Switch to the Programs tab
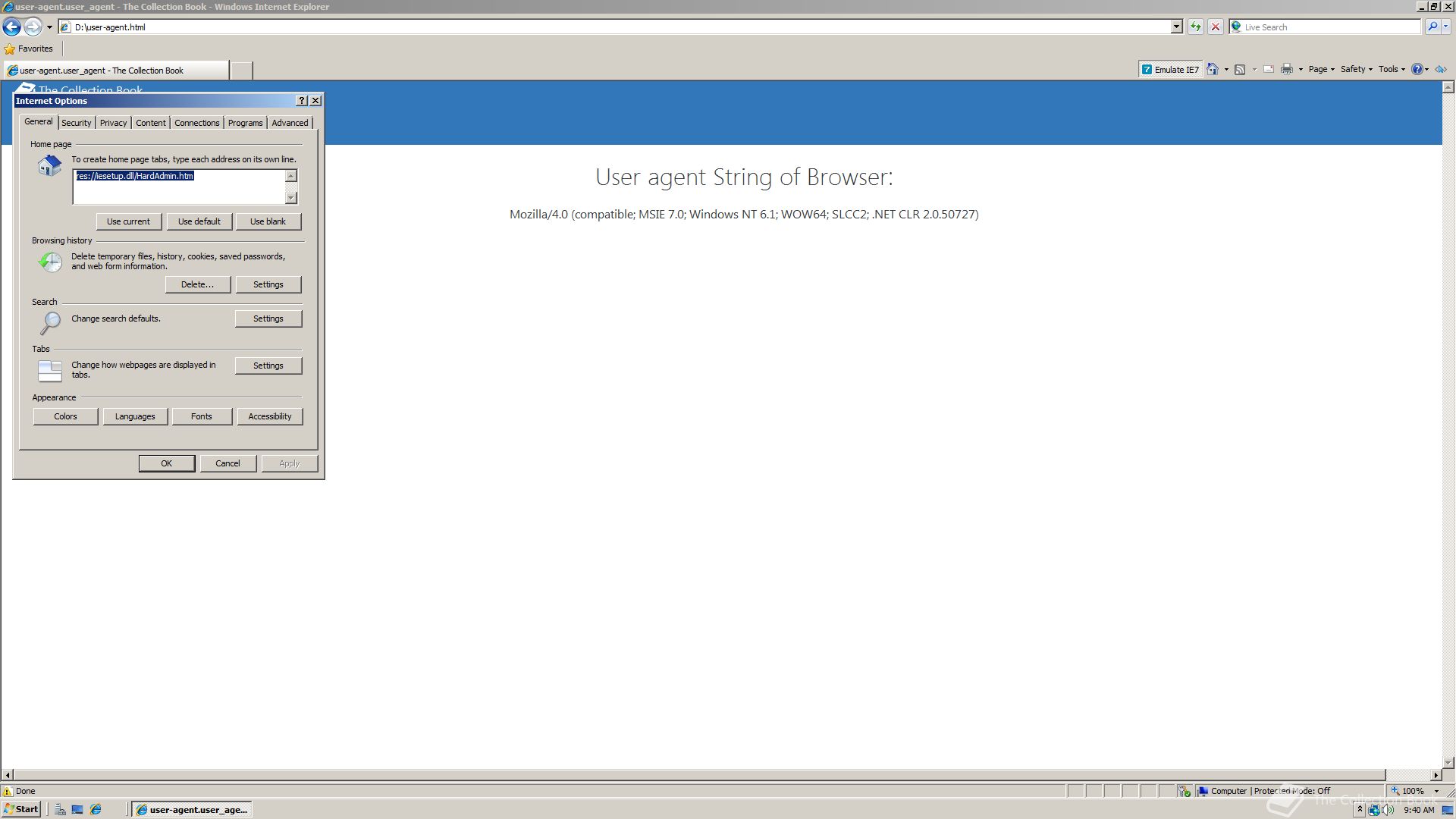This screenshot has height=819, width=1456. point(245,123)
